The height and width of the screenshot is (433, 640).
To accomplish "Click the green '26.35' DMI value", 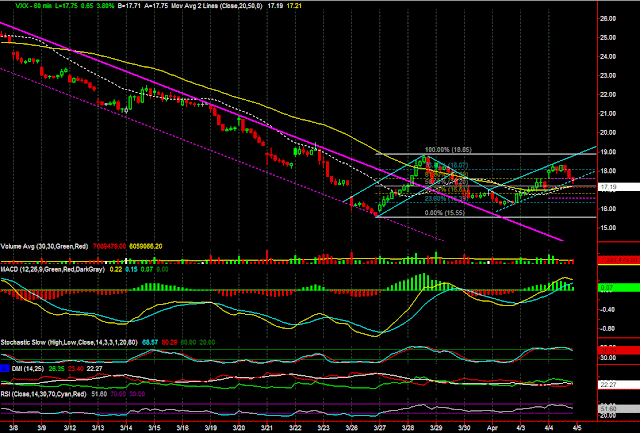I will [56, 369].
